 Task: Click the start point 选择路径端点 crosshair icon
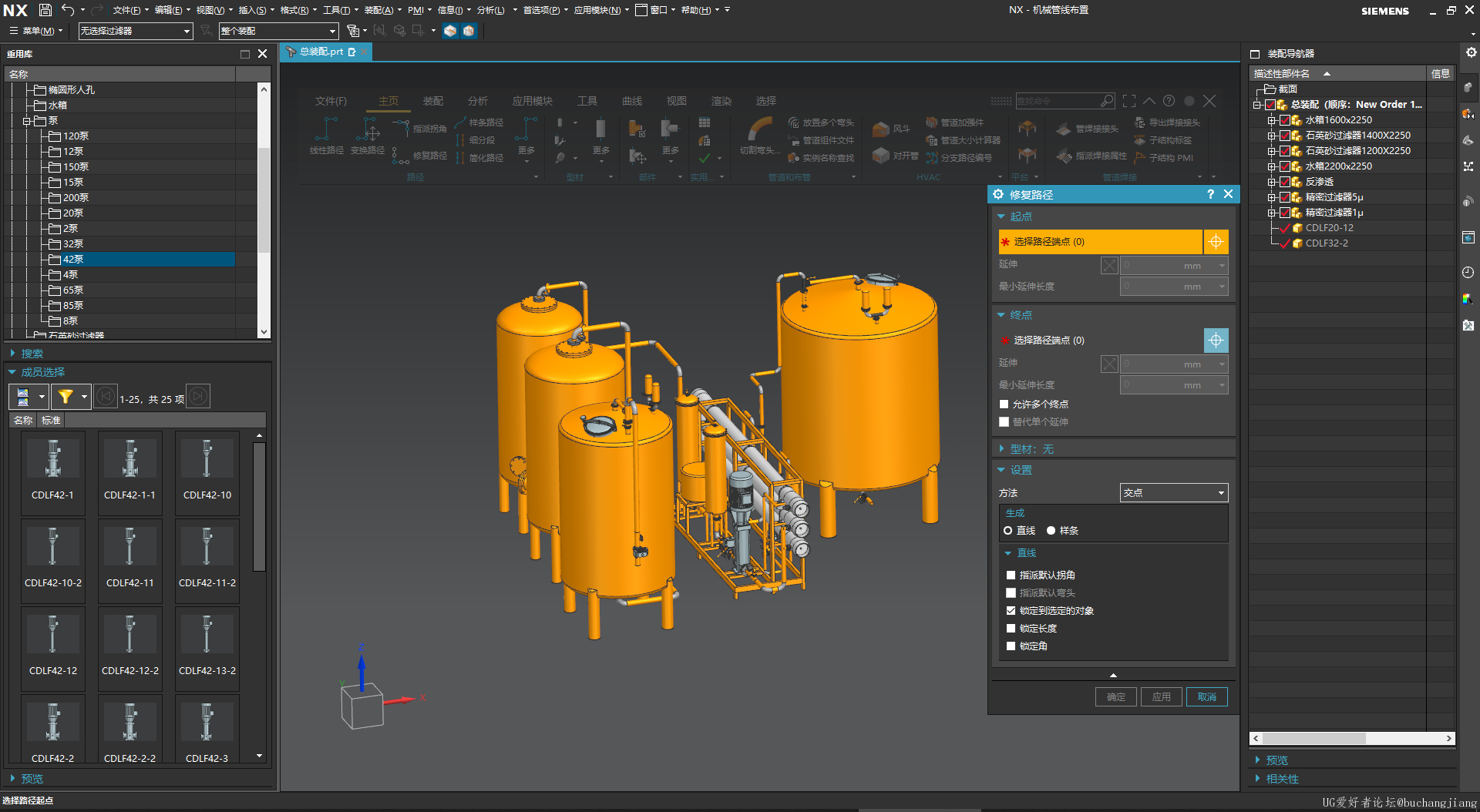1216,242
